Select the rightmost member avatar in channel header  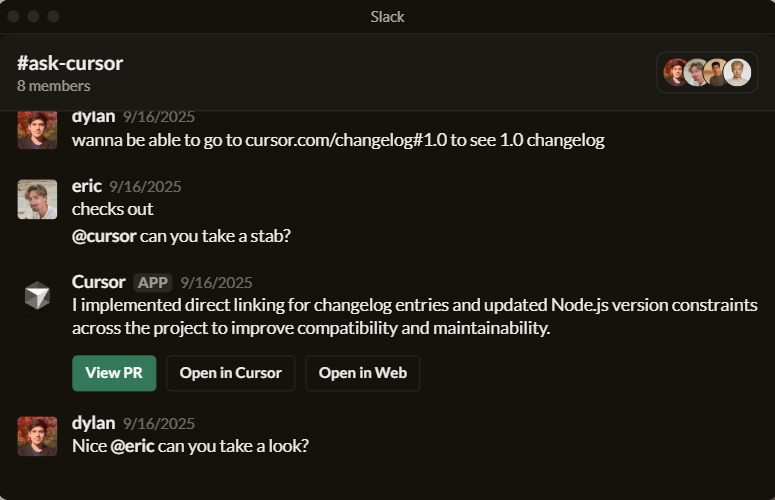(x=737, y=72)
